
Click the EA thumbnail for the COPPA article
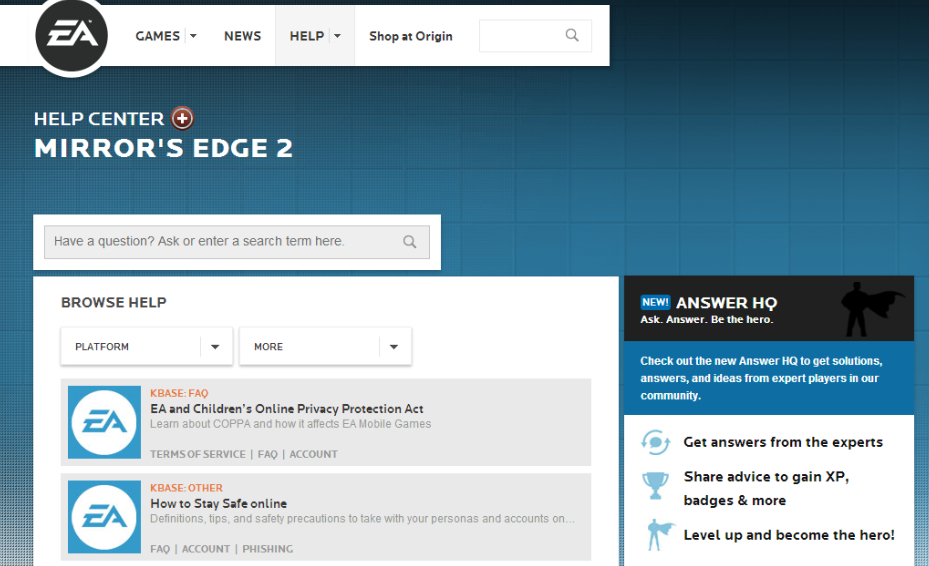(104, 422)
